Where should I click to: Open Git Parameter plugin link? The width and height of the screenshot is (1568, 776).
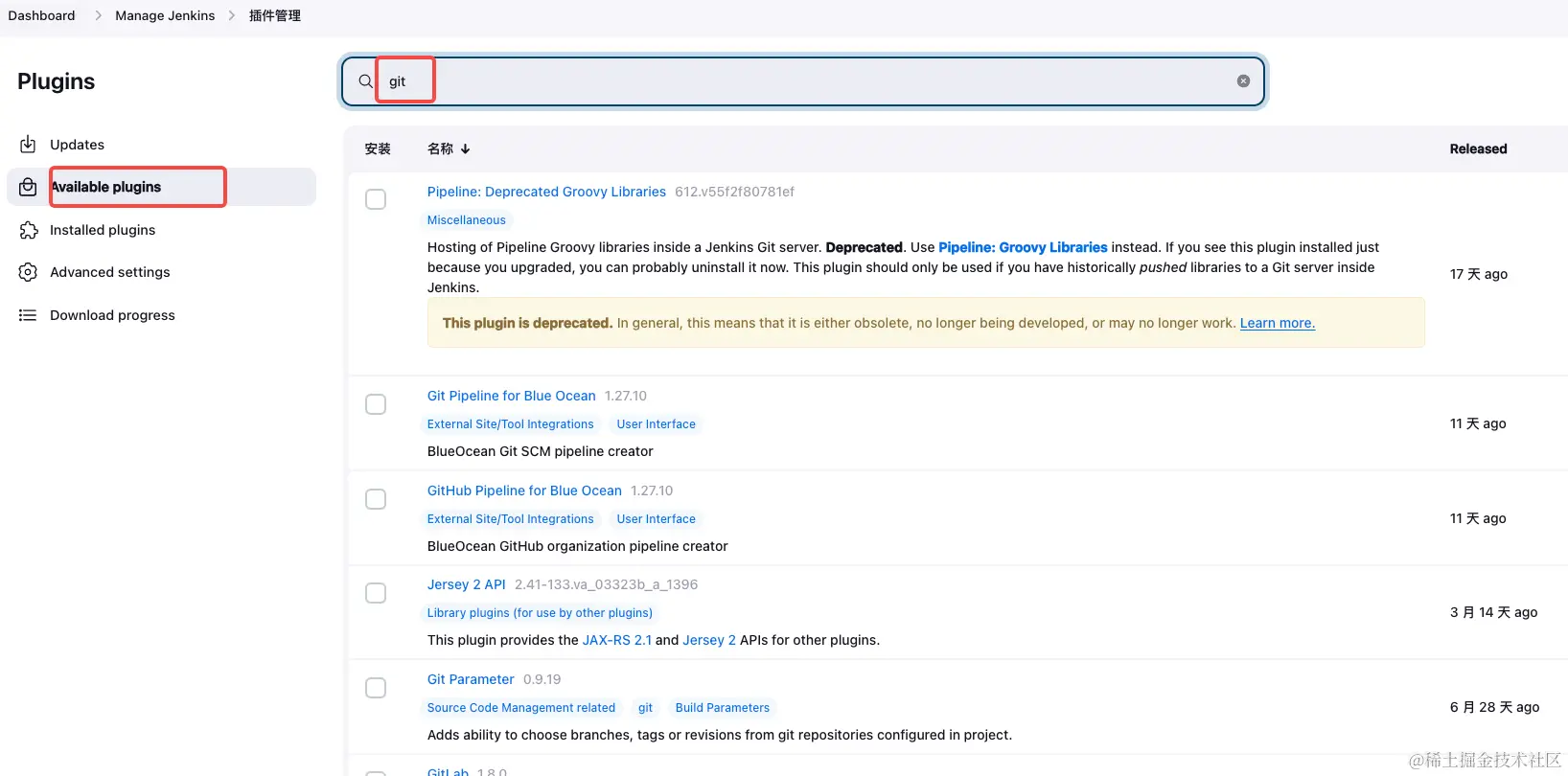[471, 679]
